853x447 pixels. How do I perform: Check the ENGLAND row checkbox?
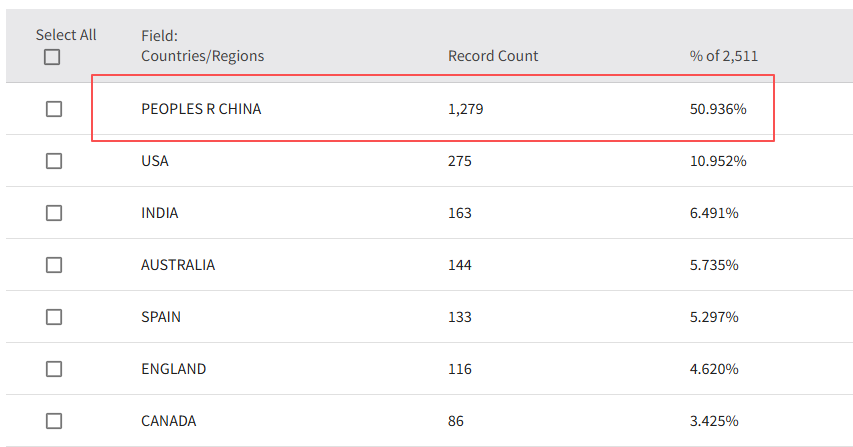point(54,369)
